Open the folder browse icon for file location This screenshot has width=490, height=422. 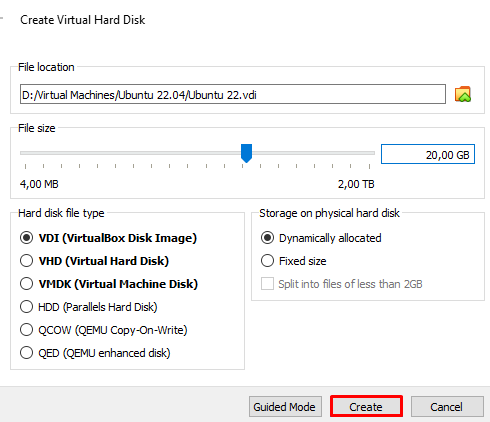(463, 94)
